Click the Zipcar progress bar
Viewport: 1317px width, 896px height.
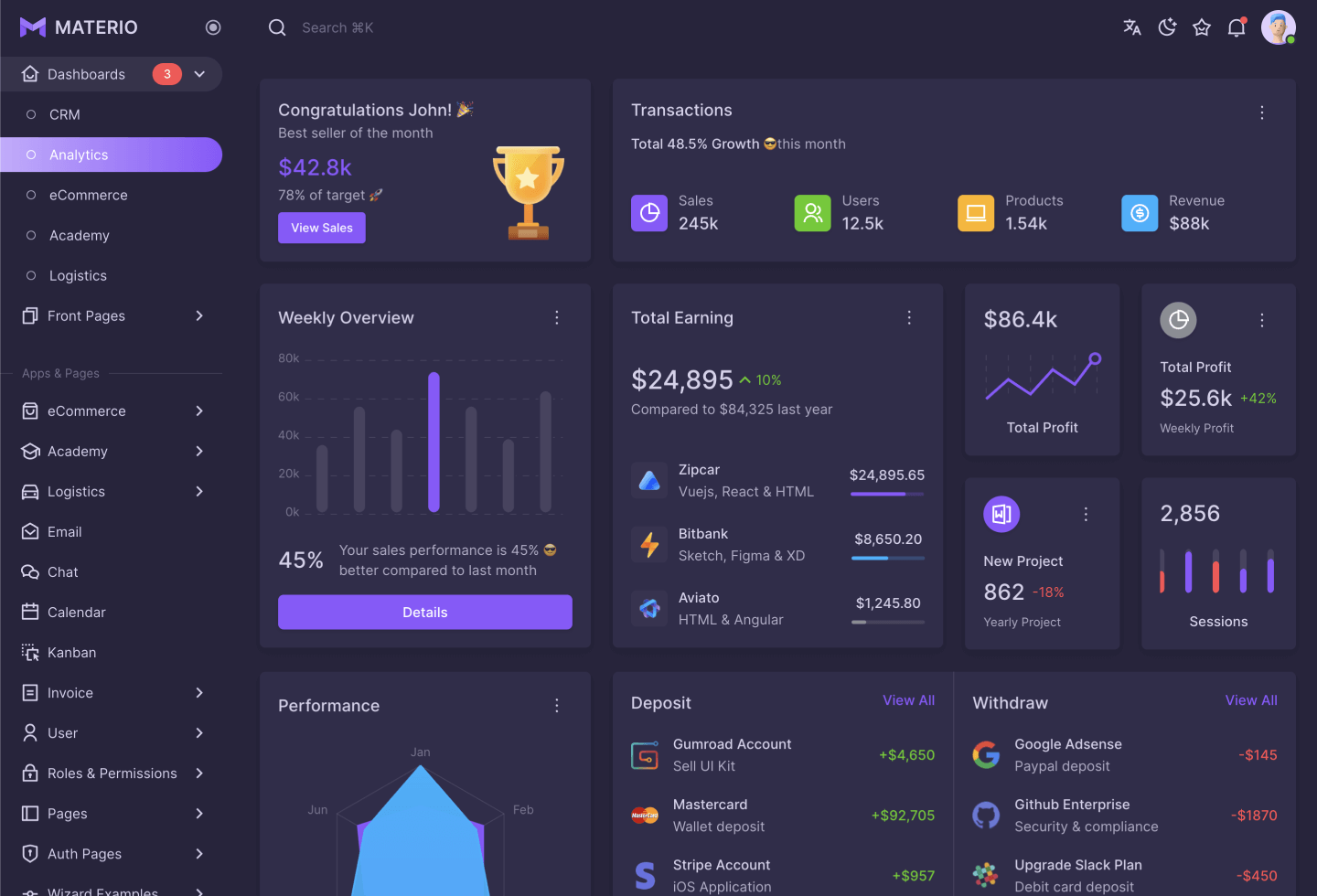(887, 494)
